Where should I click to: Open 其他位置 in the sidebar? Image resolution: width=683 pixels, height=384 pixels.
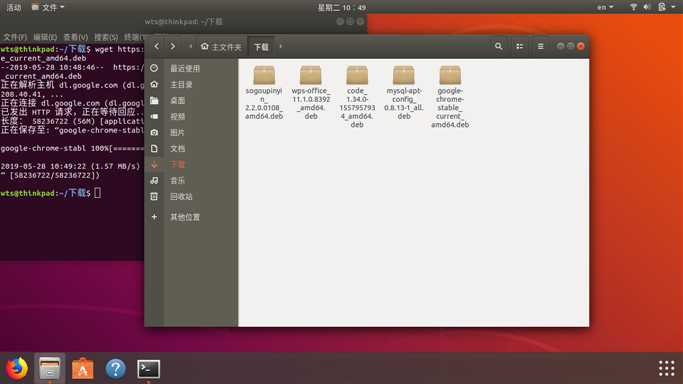click(185, 217)
